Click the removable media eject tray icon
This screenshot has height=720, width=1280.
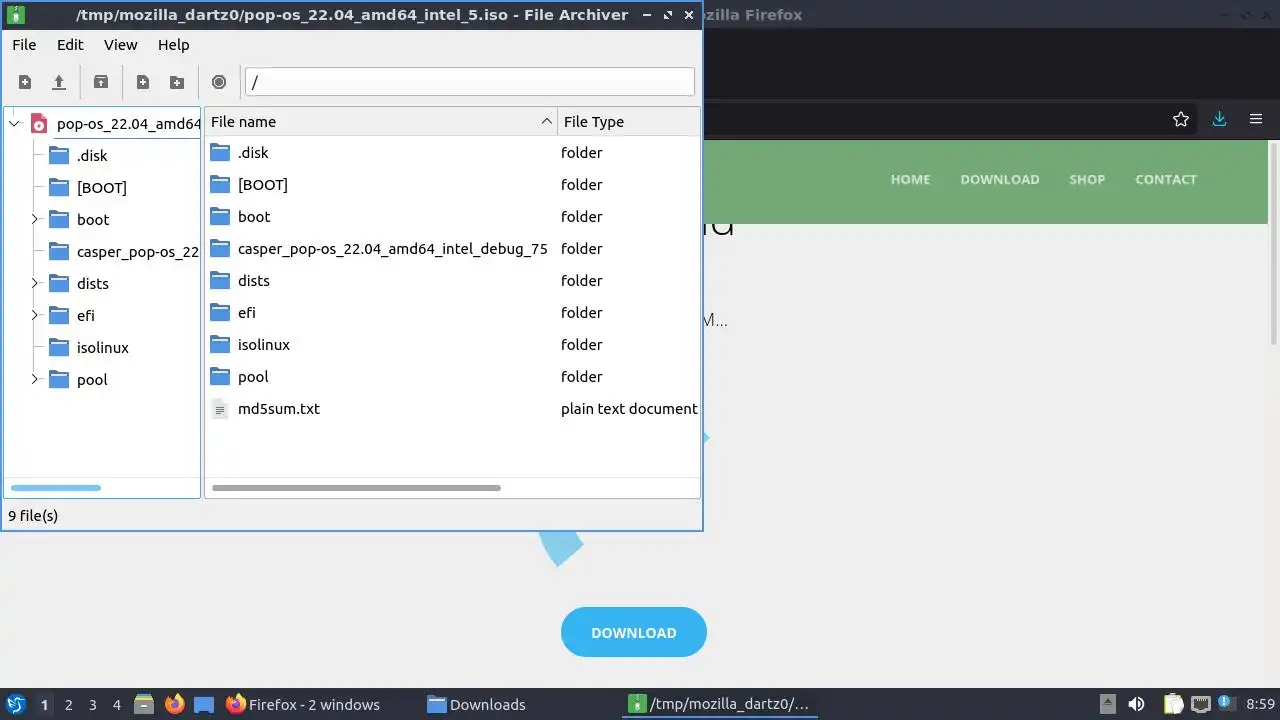tap(1107, 704)
